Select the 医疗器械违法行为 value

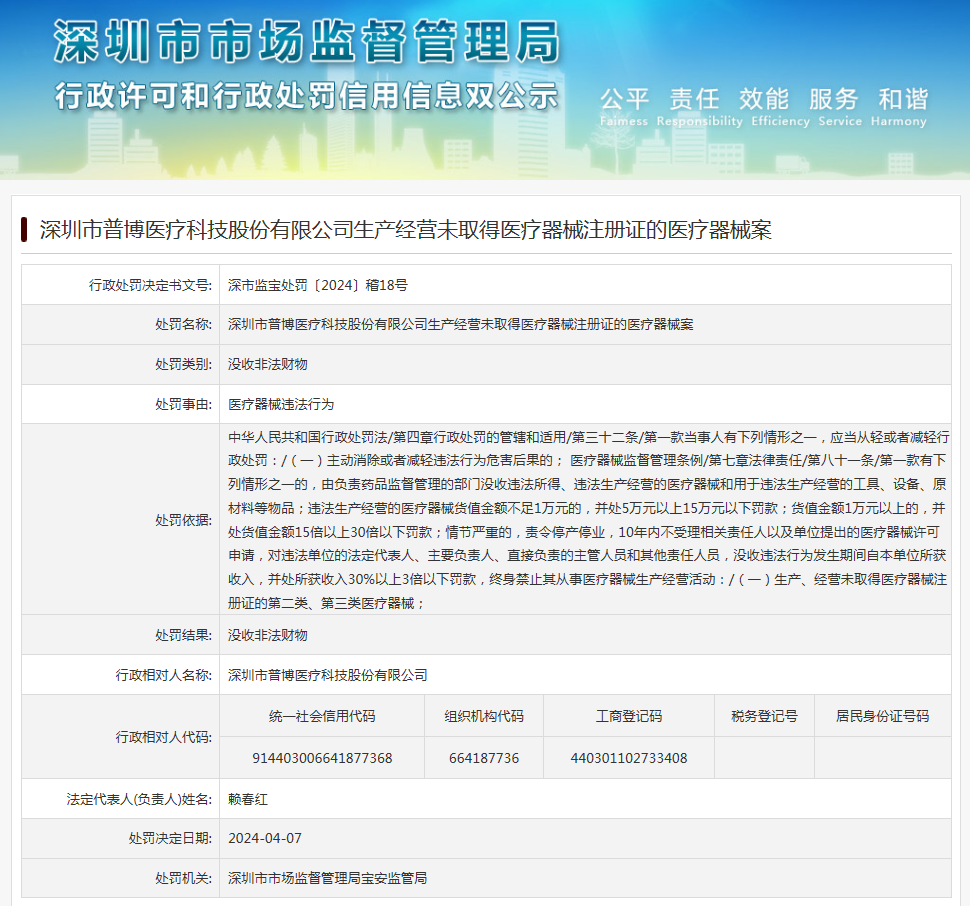pos(281,404)
